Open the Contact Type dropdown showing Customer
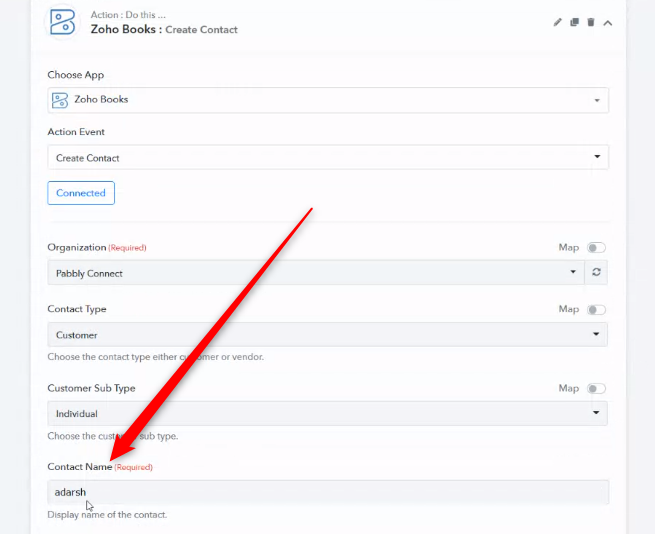This screenshot has height=534, width=655. (328, 334)
